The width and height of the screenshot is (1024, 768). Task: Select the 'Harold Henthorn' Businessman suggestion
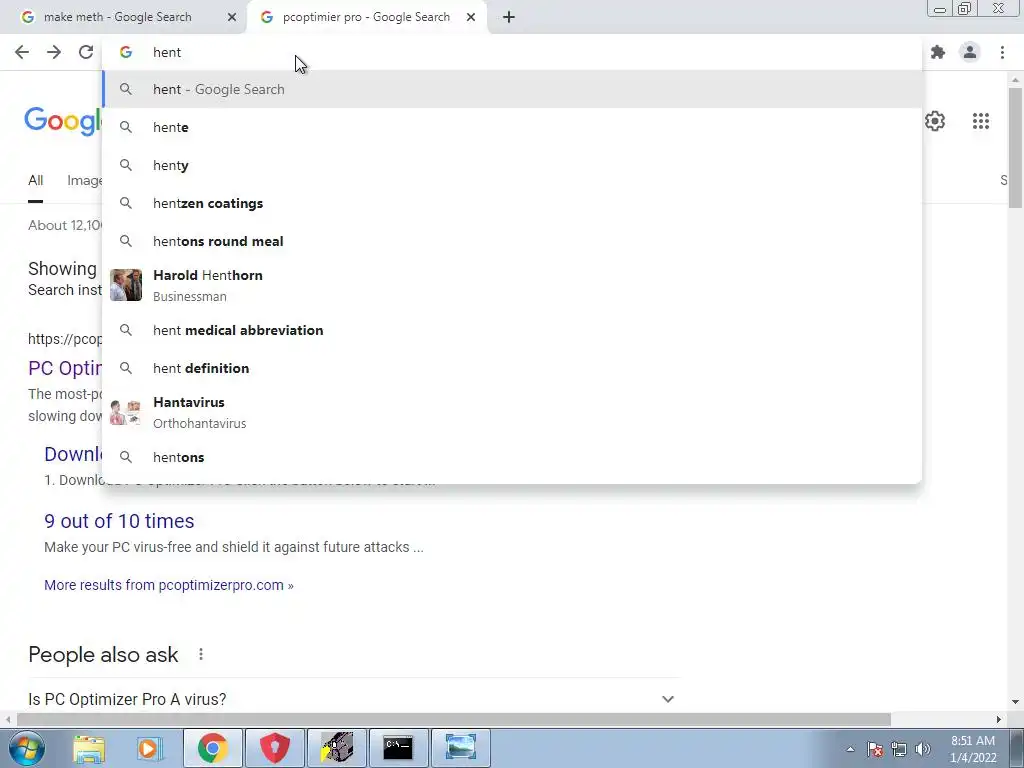tap(512, 285)
